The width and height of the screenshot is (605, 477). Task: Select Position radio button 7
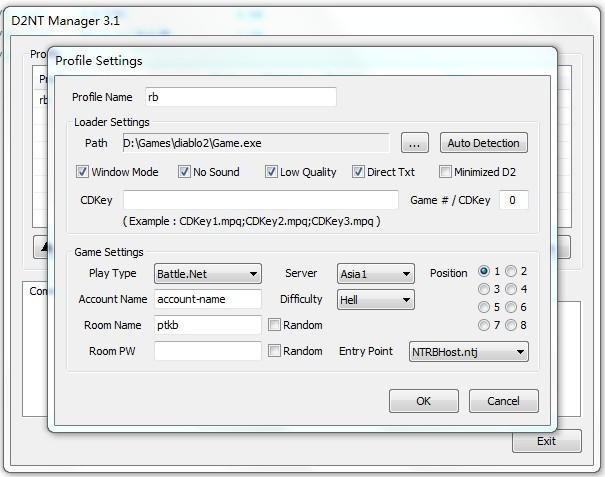pyautogui.click(x=483, y=325)
